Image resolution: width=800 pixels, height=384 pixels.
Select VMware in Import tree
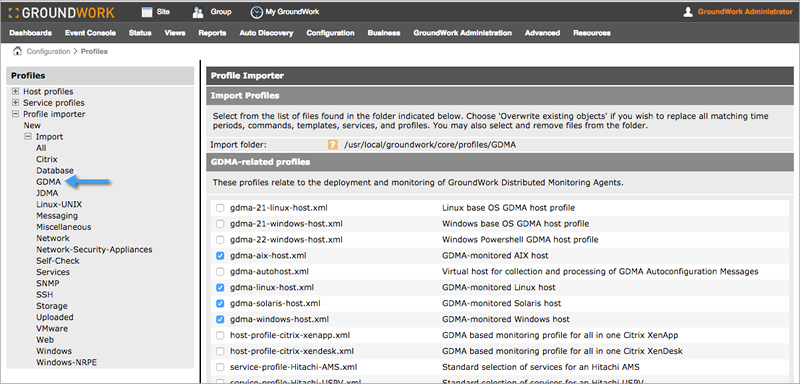pos(52,328)
